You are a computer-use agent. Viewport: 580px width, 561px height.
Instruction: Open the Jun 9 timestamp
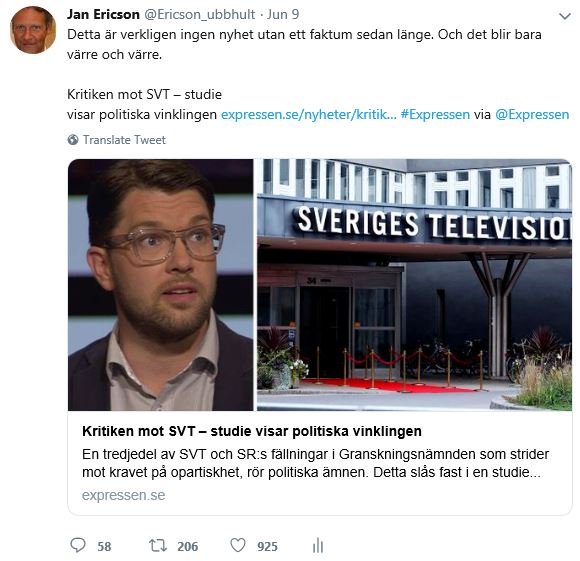point(283,14)
